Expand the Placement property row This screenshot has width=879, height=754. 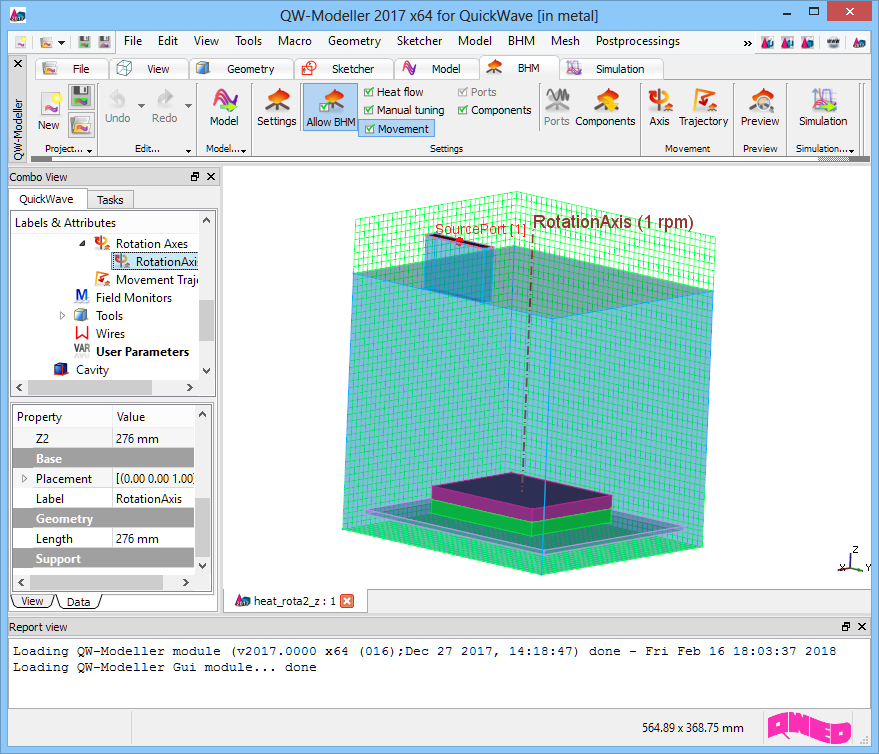pyautogui.click(x=24, y=479)
